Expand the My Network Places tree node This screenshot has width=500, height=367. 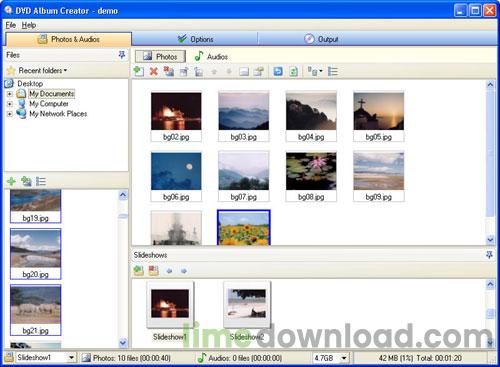9,114
